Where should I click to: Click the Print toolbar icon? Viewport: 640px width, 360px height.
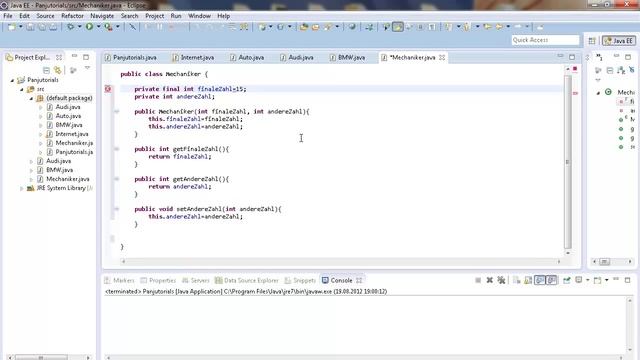[53, 27]
